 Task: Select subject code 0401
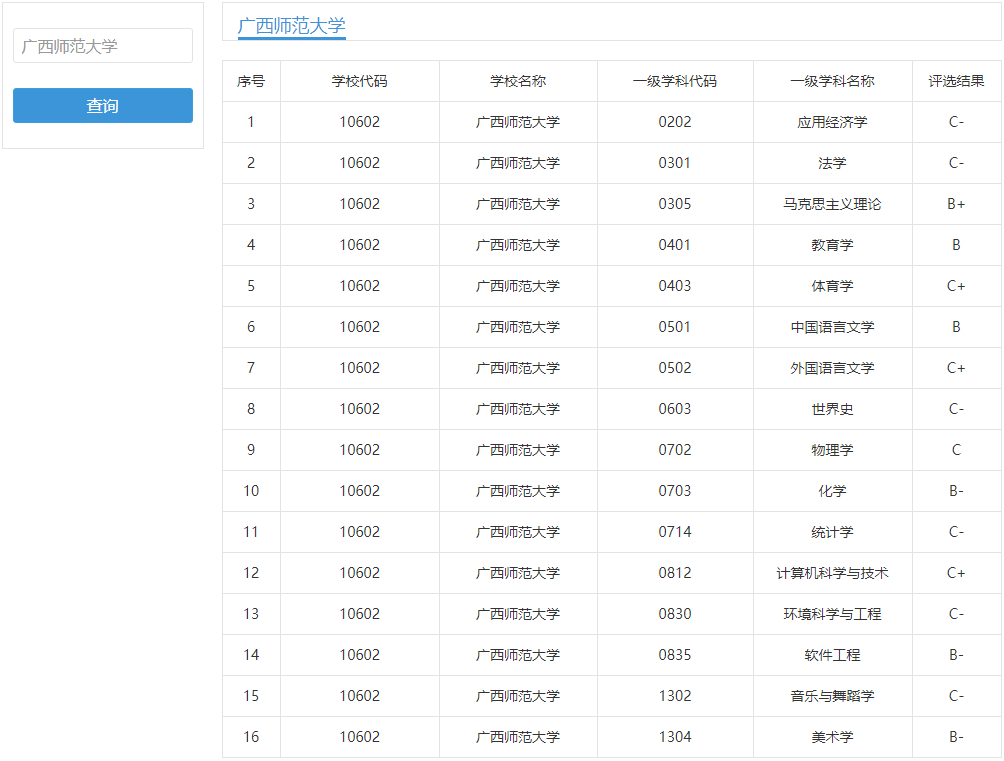pyautogui.click(x=675, y=245)
